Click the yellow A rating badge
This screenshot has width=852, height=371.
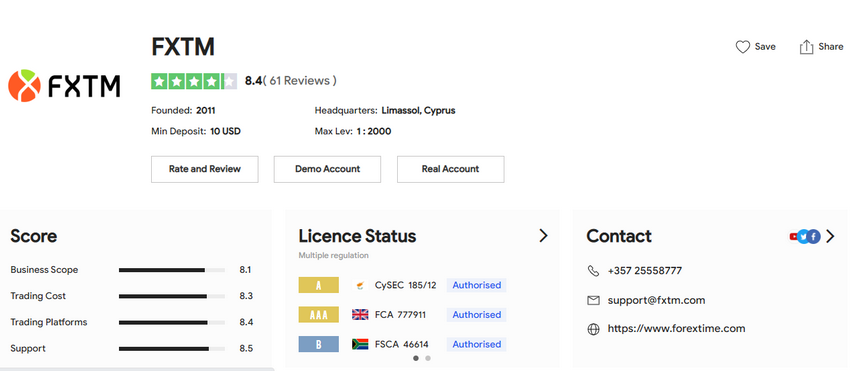tap(318, 285)
